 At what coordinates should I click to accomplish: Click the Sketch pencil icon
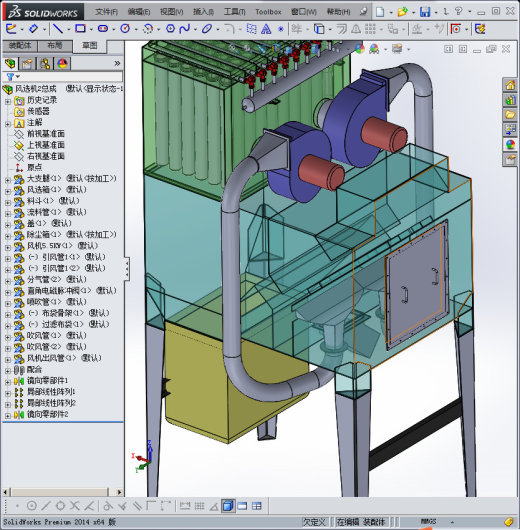[x=11, y=29]
